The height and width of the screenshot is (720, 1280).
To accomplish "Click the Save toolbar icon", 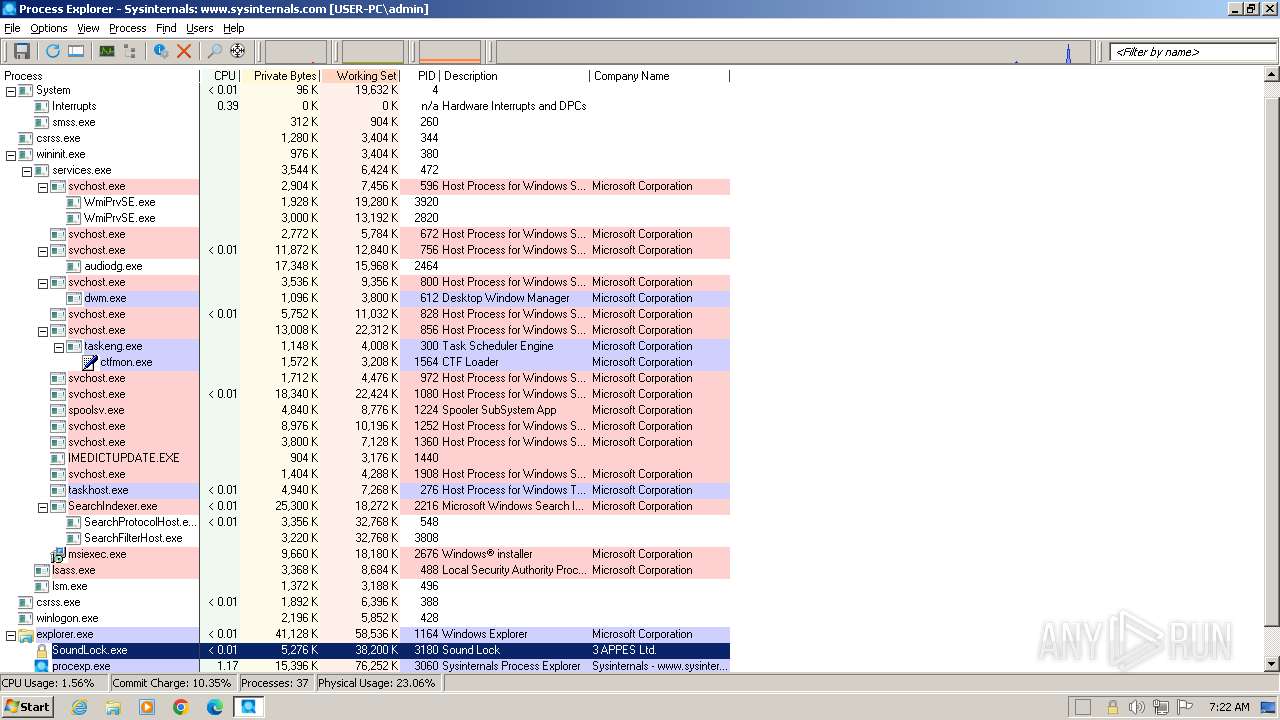I will click(21, 51).
